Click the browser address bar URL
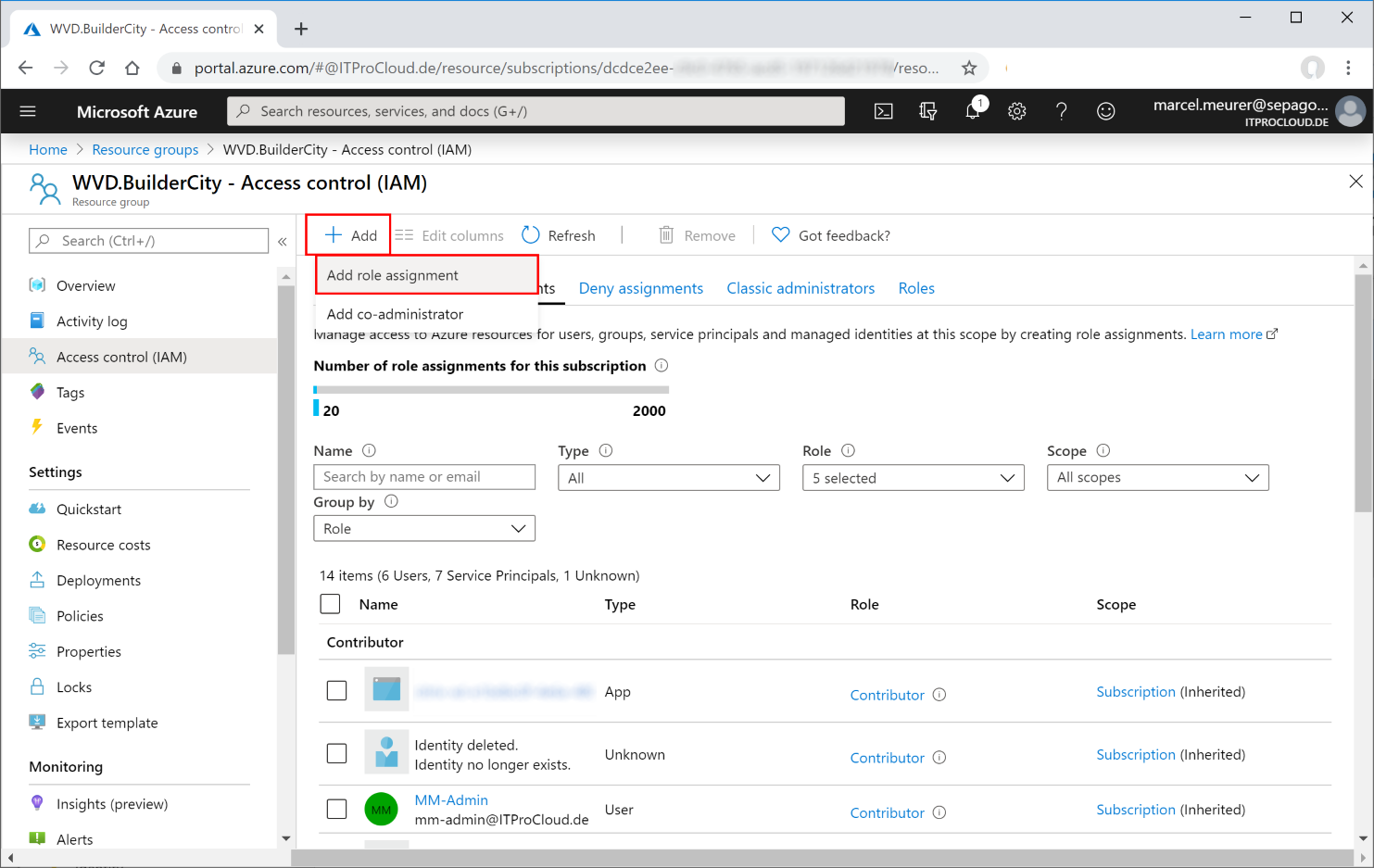The height and width of the screenshot is (868, 1374). coord(565,68)
